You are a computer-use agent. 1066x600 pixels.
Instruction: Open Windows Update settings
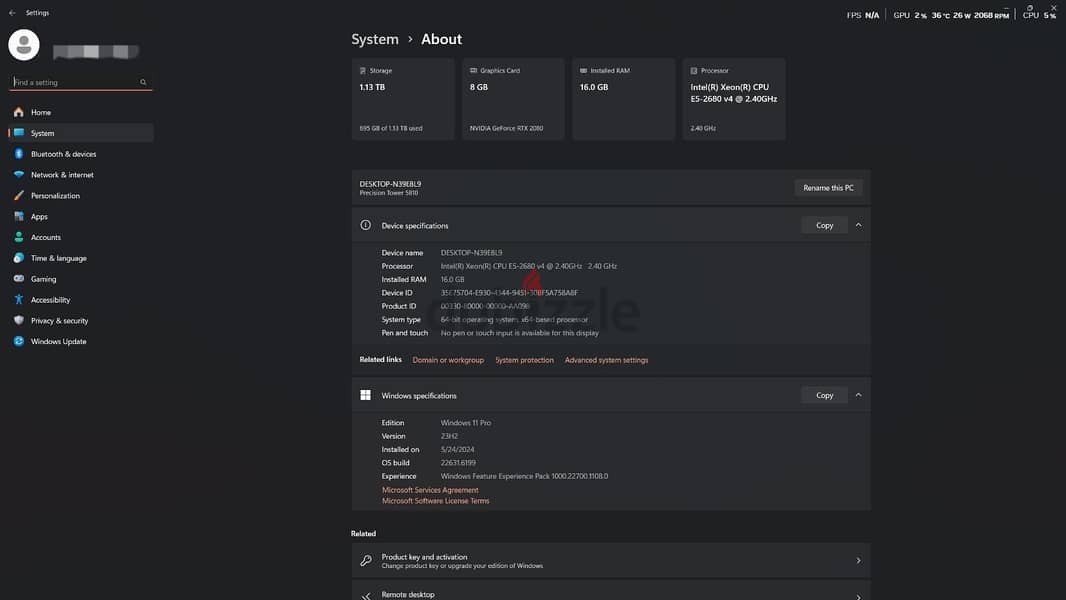tap(81, 342)
